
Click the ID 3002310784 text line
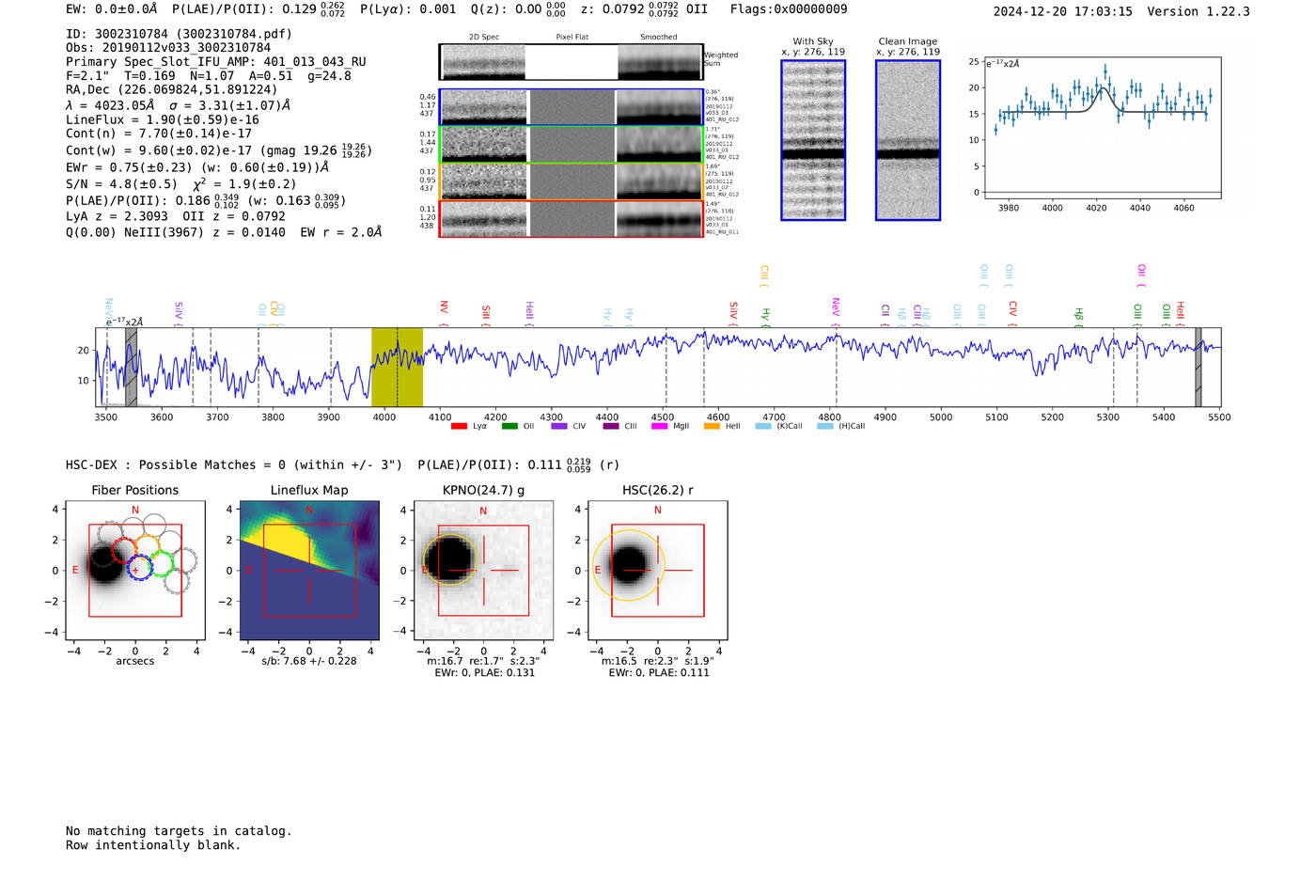[179, 34]
